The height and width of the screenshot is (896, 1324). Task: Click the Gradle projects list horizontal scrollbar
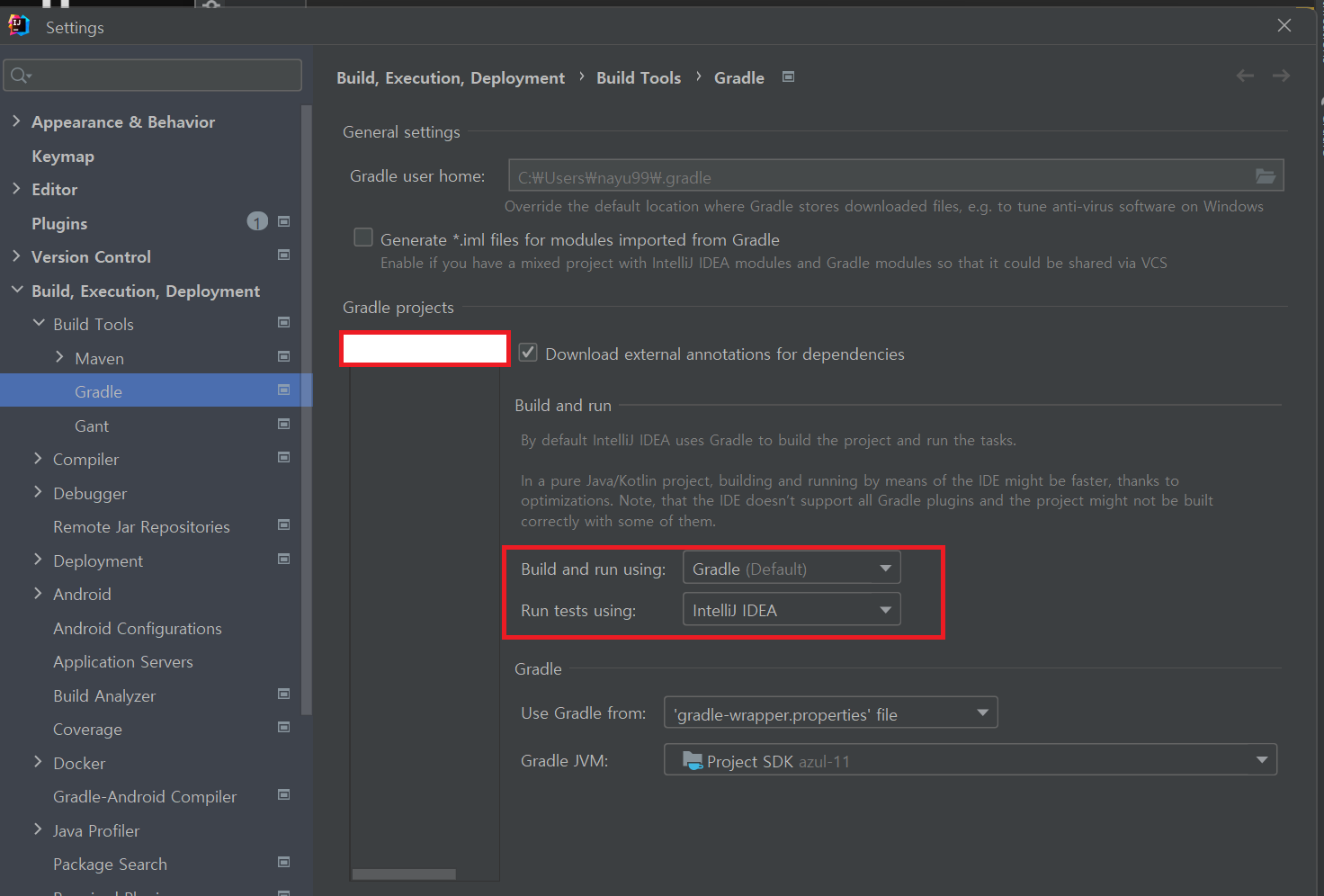(x=404, y=874)
